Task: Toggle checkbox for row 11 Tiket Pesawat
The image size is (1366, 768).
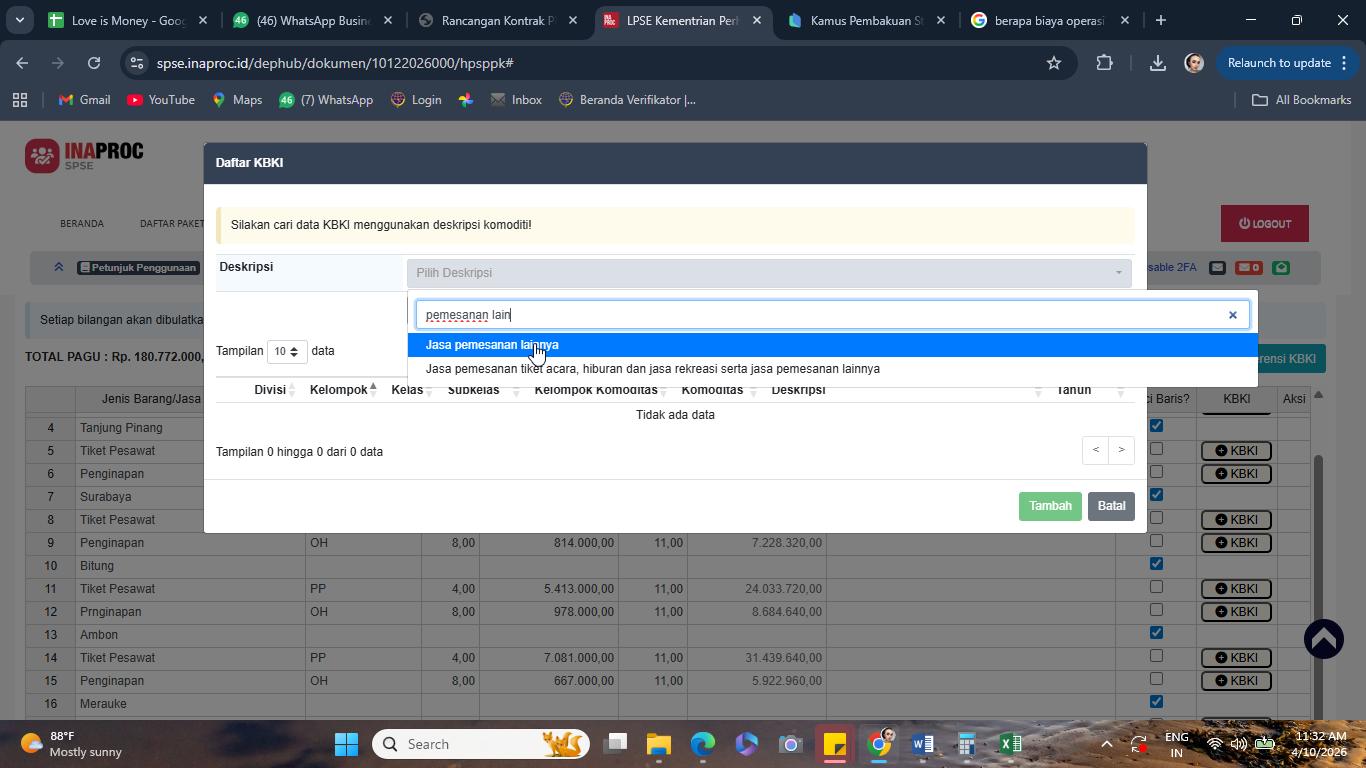Action: click(1156, 587)
